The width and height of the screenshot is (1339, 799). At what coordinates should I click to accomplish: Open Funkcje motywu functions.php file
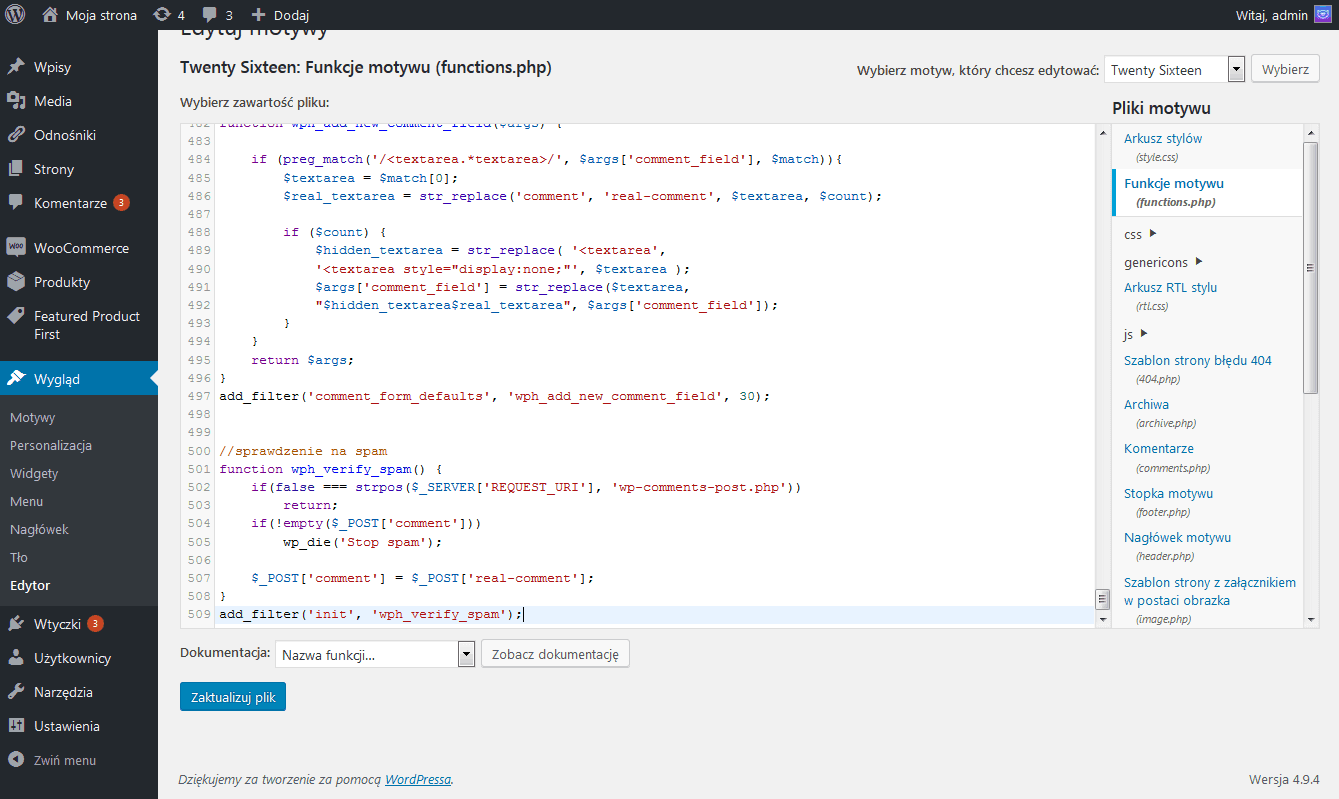point(1174,183)
